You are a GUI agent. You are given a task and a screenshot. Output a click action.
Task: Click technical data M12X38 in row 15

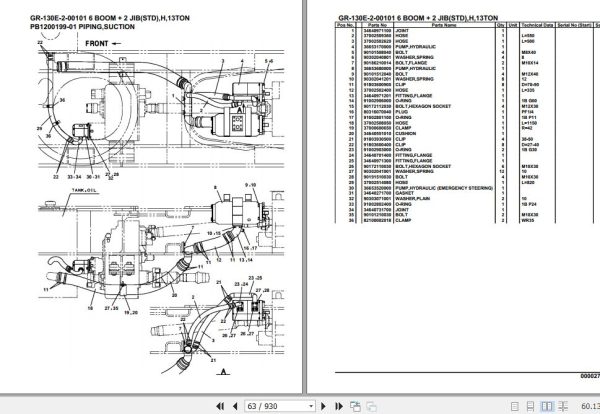530,106
